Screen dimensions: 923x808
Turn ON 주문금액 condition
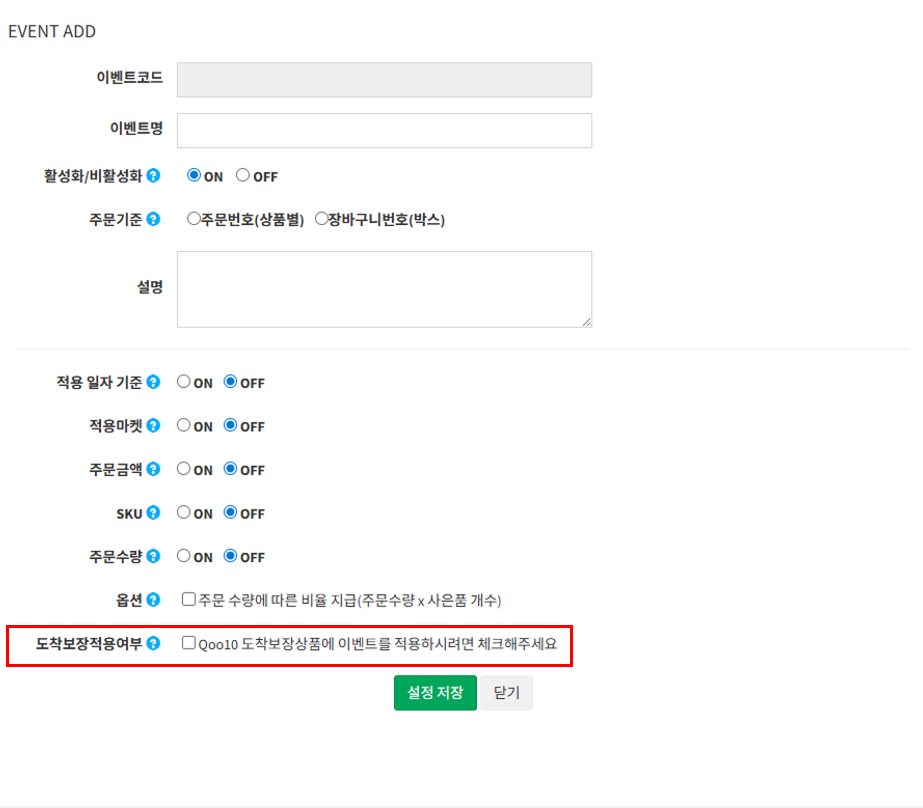pos(184,468)
